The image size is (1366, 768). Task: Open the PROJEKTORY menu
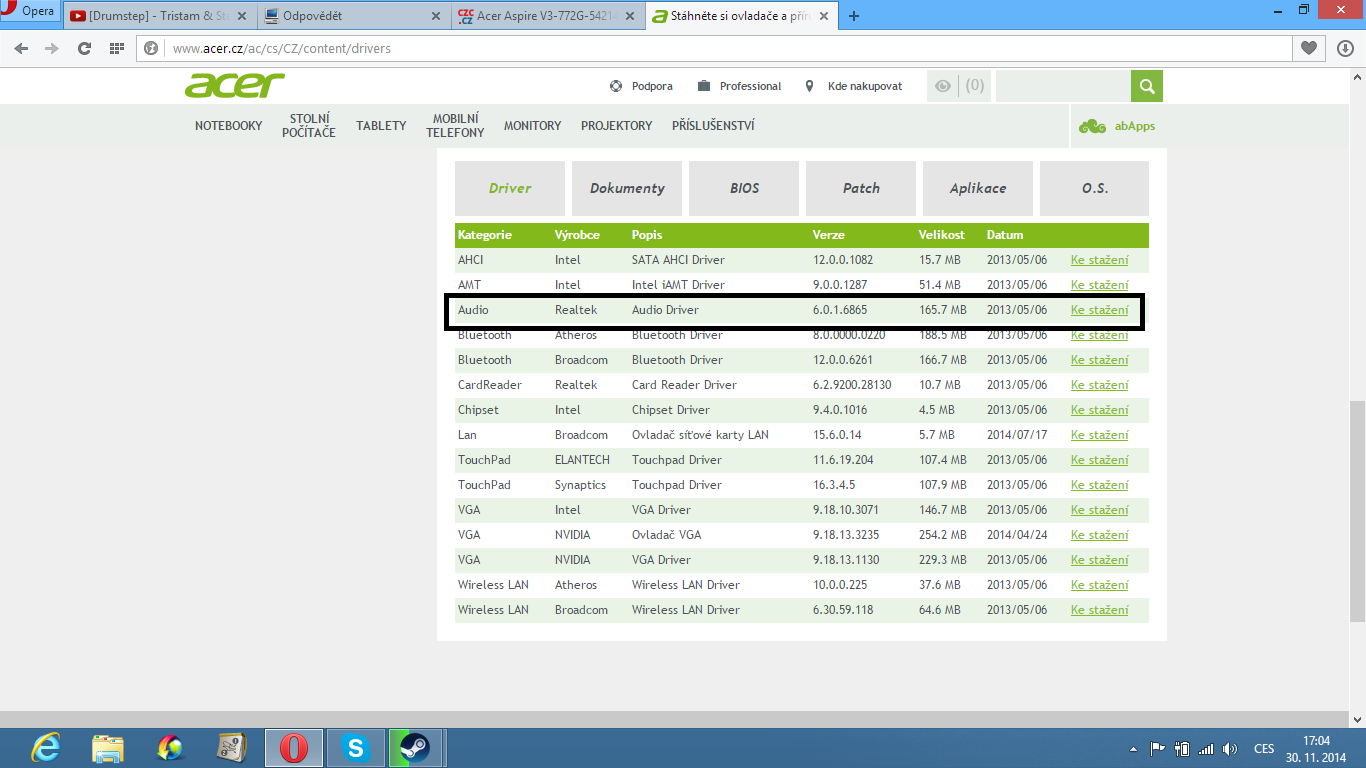pos(616,126)
